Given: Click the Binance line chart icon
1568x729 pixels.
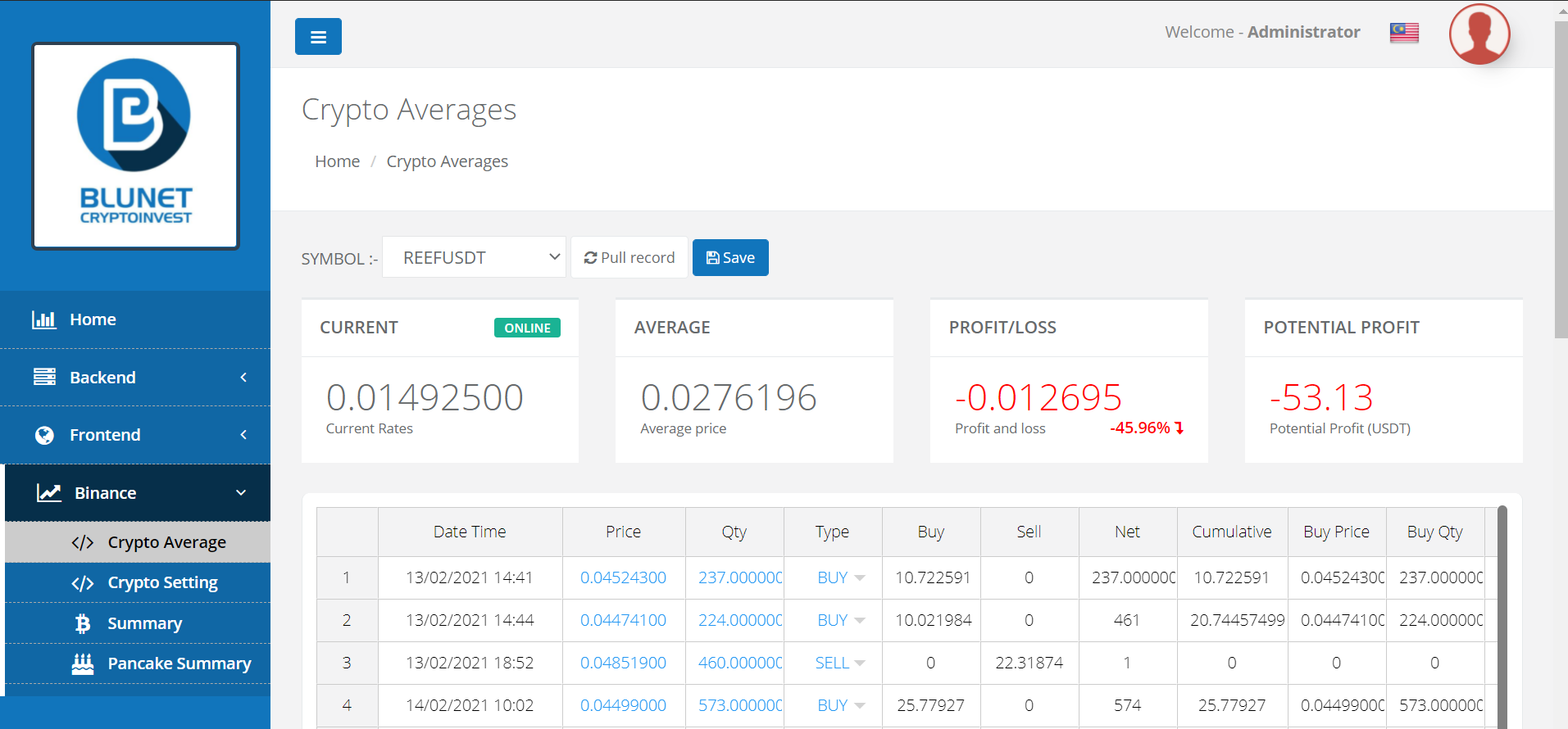Looking at the screenshot, I should [49, 493].
